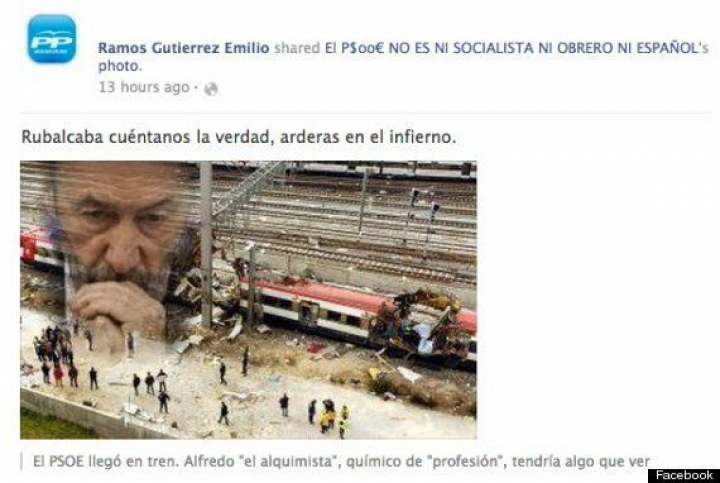Click the caption starting 'El PSOE llegó en tren'
Screen dimensions: 720x483
click(341, 461)
